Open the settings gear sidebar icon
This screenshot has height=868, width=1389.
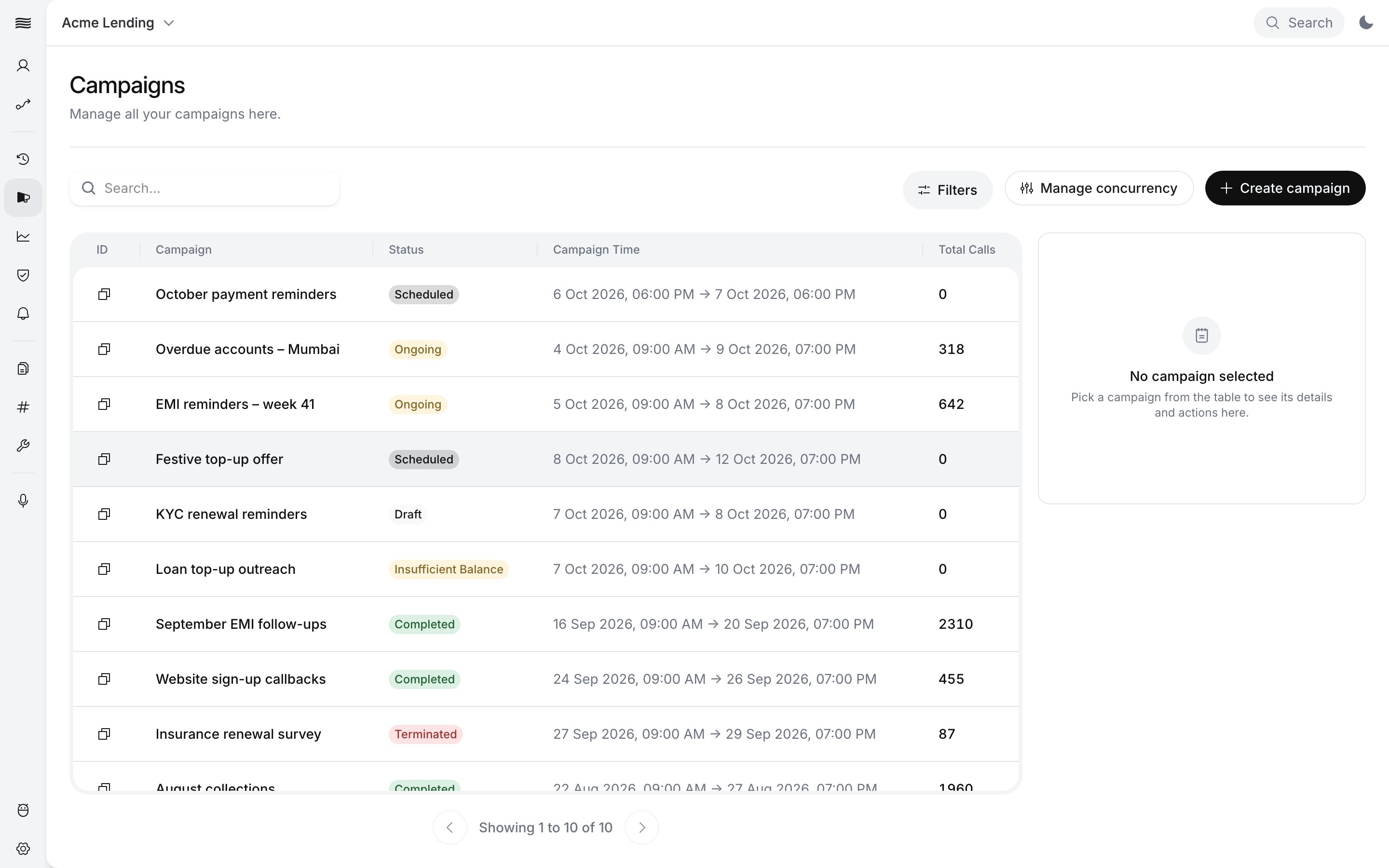click(x=23, y=849)
